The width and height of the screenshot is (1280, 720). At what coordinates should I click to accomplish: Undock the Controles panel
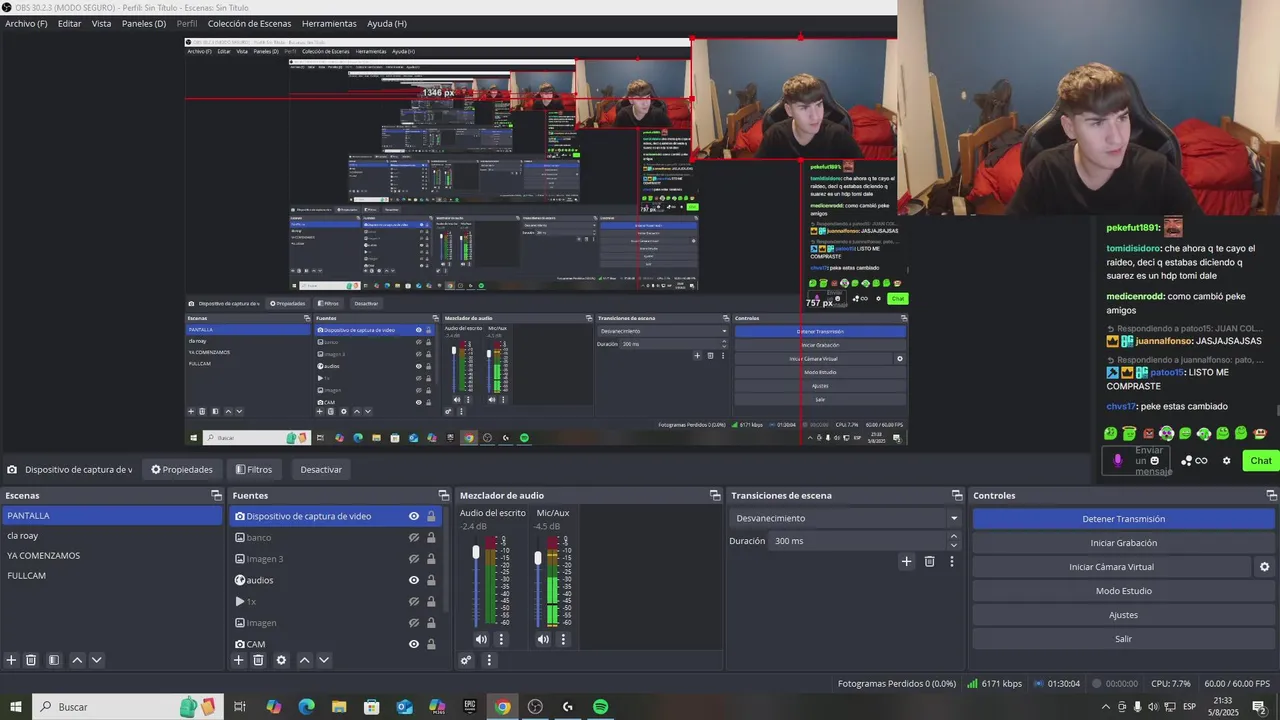click(x=1271, y=495)
